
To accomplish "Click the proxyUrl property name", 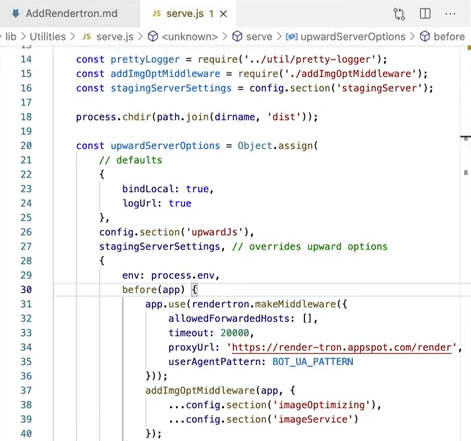I will click(x=191, y=347).
